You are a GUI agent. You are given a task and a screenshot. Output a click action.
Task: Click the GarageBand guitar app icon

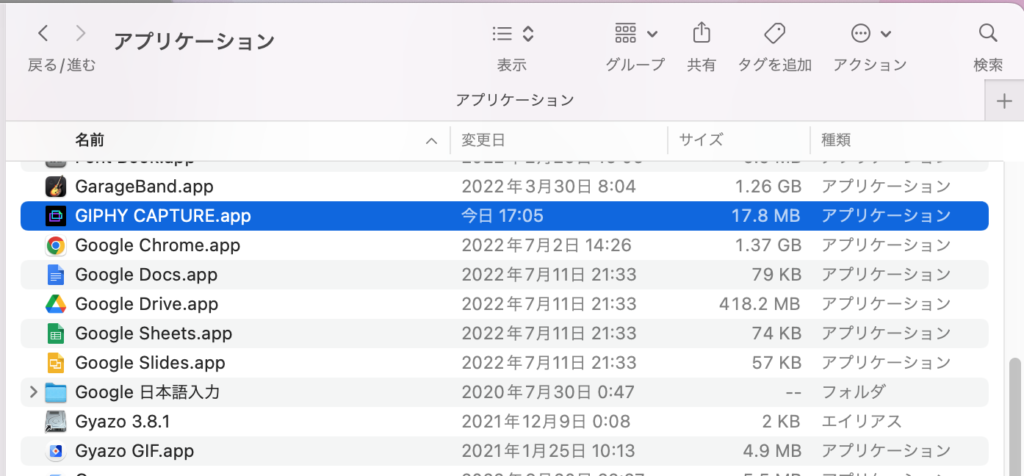(x=55, y=186)
